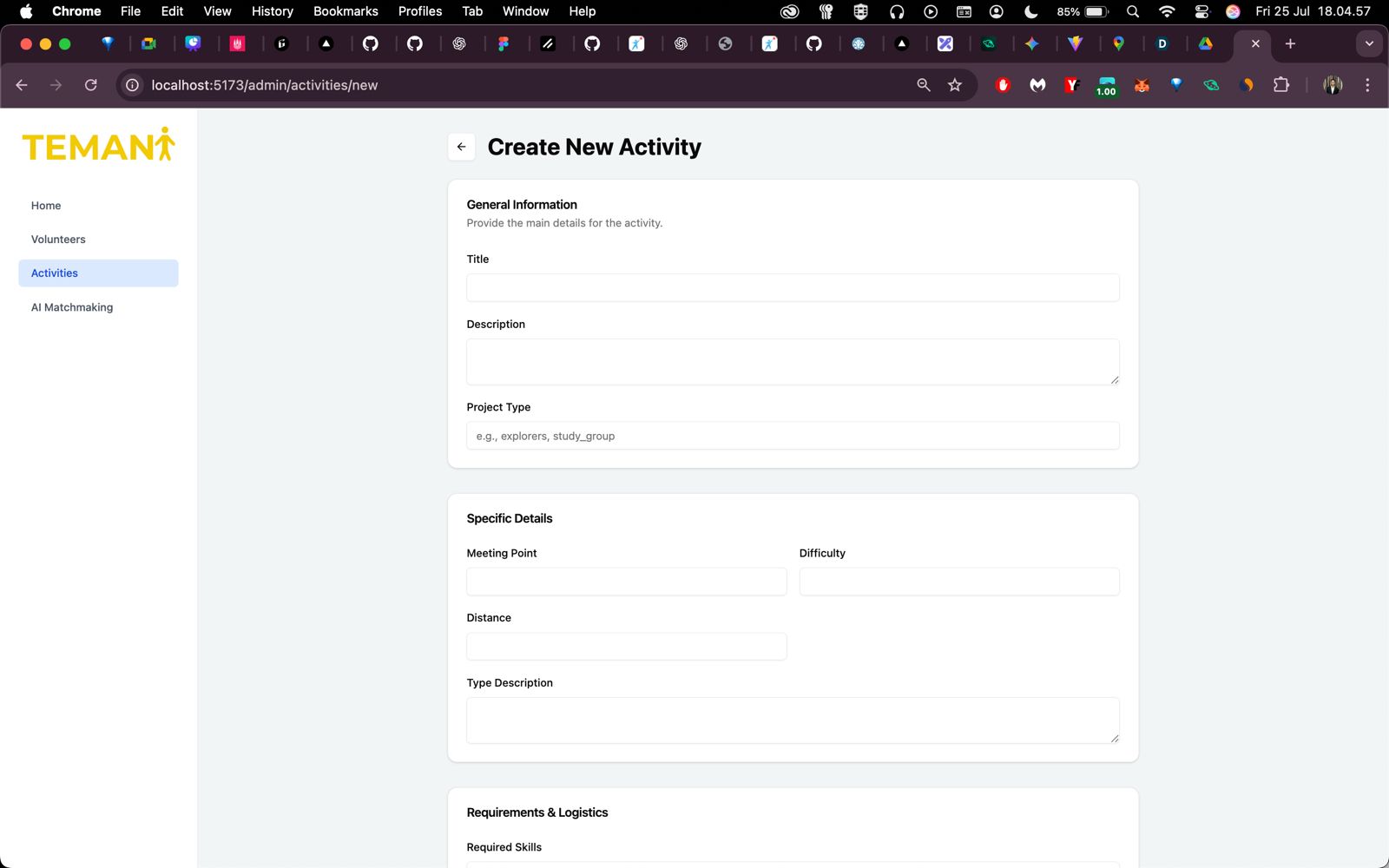Viewport: 1389px width, 868px height.
Task: Open the red stop-hand ad blocker extension
Action: pos(1003,85)
